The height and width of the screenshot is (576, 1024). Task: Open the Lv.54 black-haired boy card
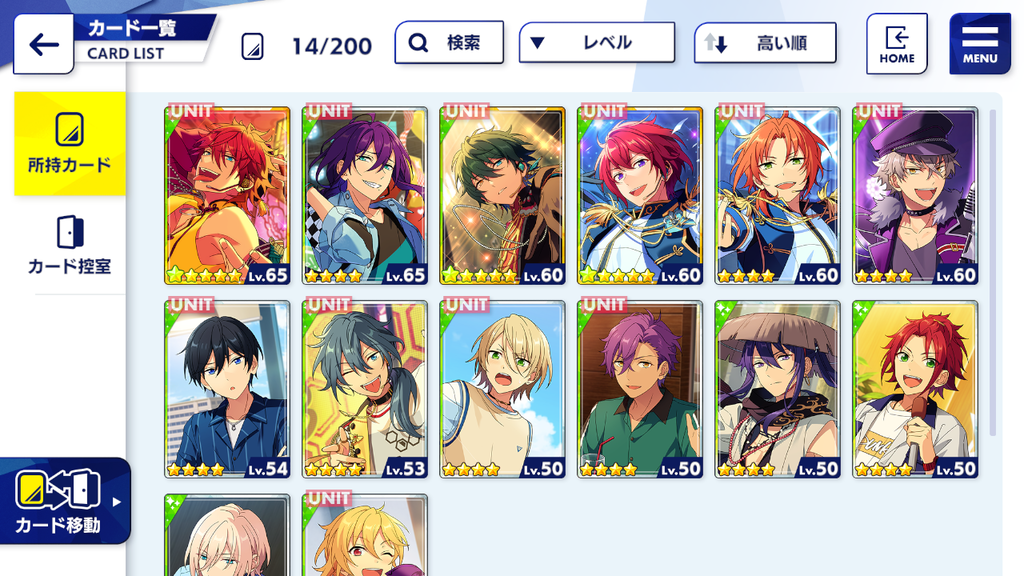[x=227, y=389]
